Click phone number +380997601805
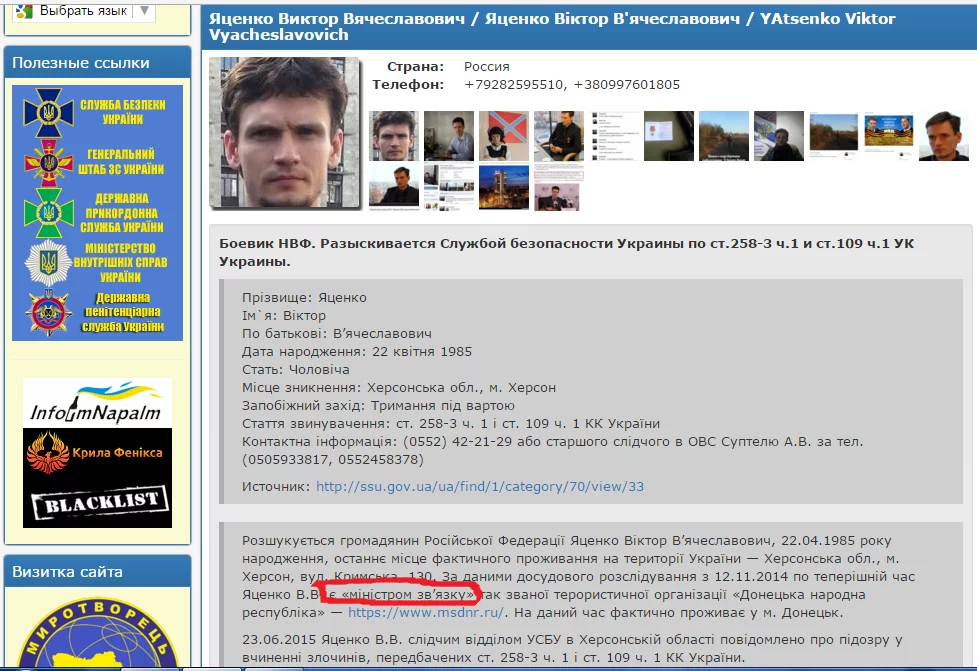The width and height of the screenshot is (977, 671). pyautogui.click(x=626, y=85)
